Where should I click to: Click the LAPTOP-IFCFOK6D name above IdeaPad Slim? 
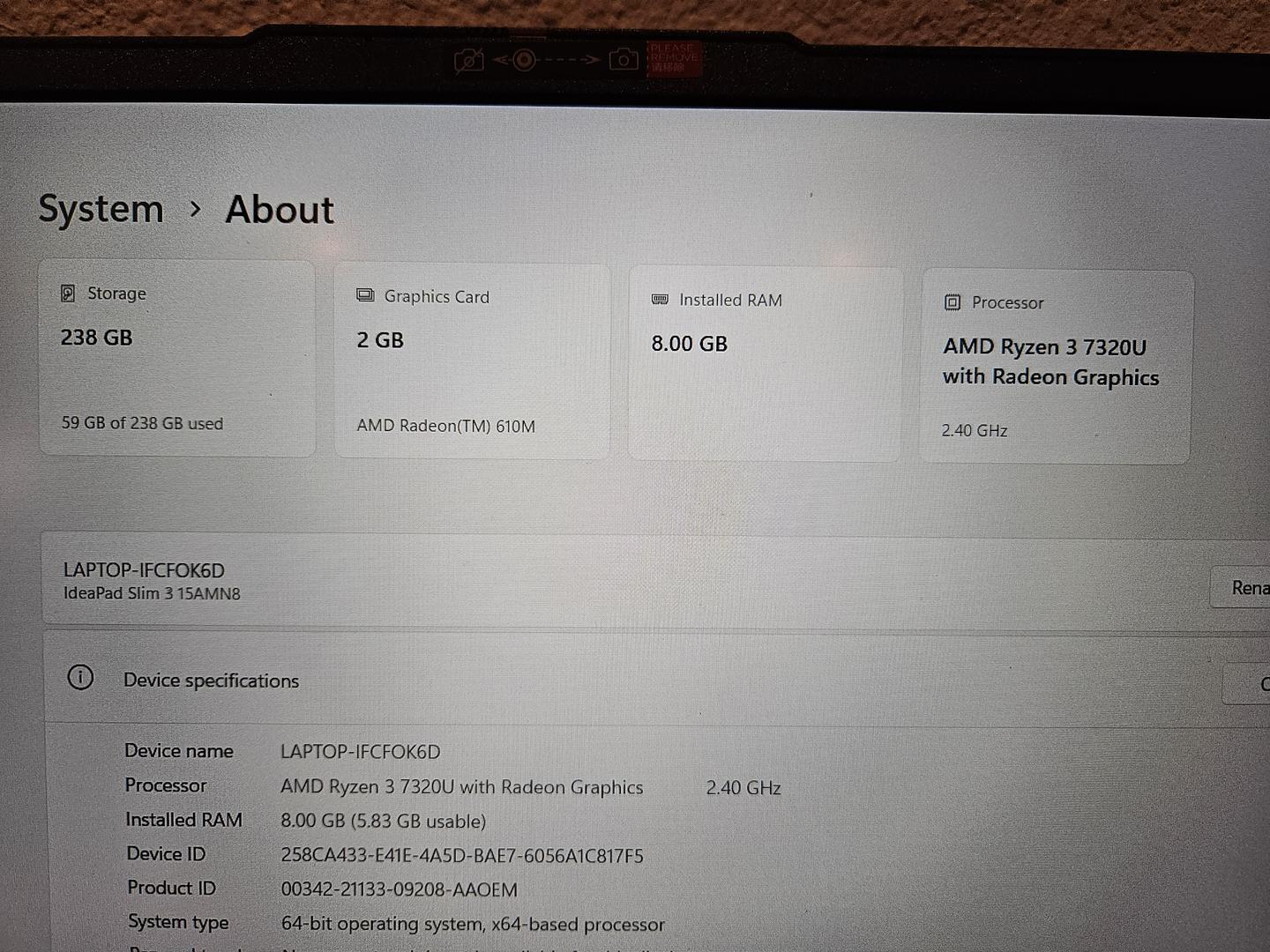[x=144, y=570]
